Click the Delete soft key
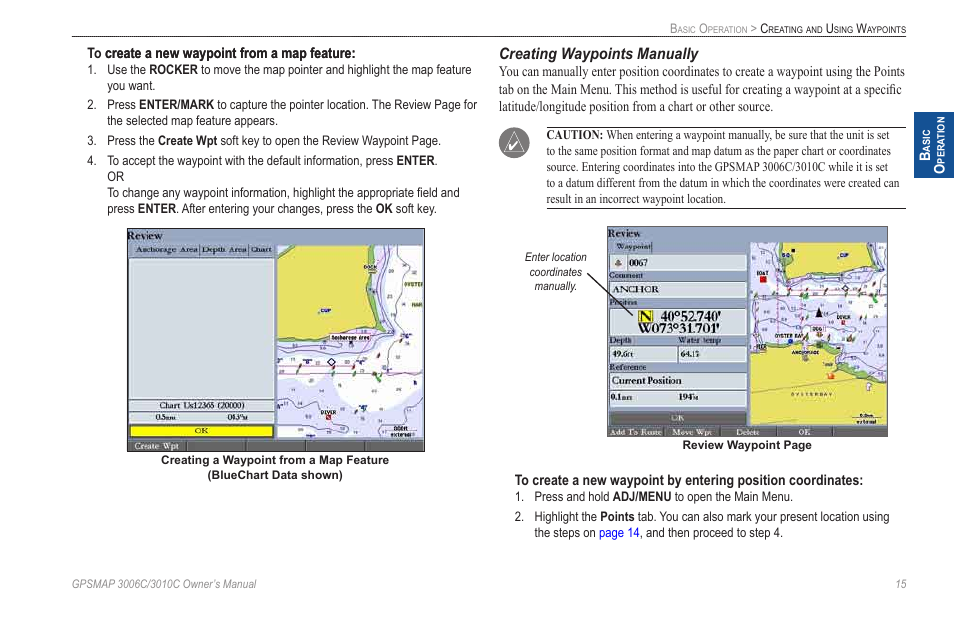This screenshot has width=954, height=621. [748, 432]
